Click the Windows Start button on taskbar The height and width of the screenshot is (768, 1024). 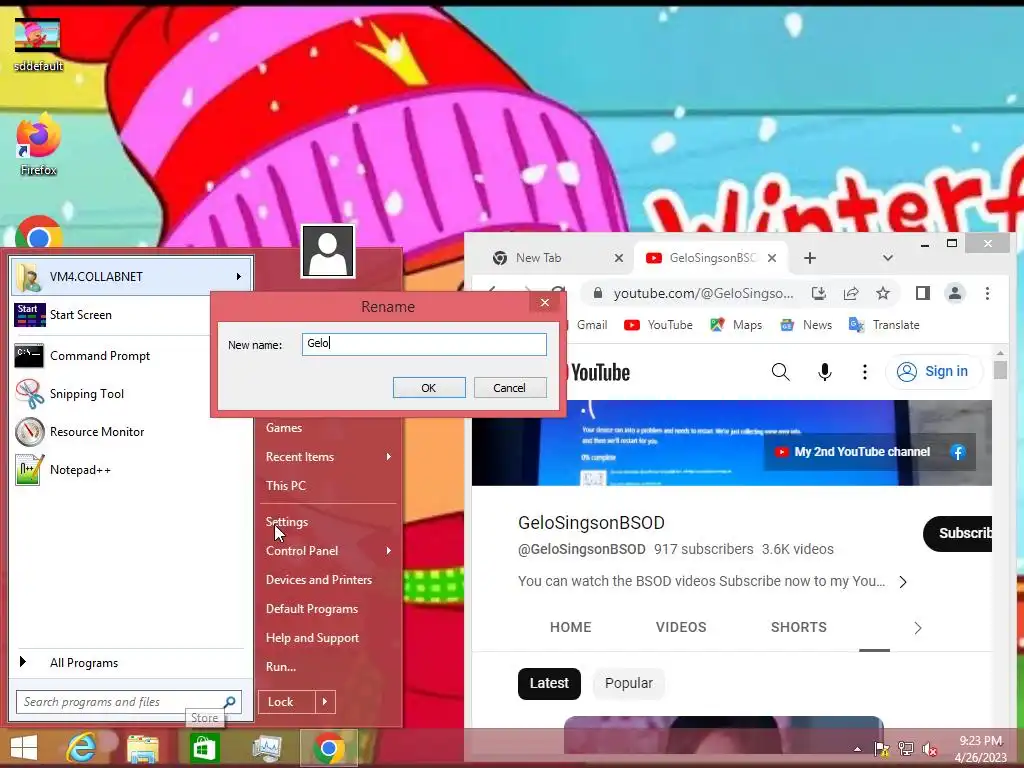tap(24, 748)
